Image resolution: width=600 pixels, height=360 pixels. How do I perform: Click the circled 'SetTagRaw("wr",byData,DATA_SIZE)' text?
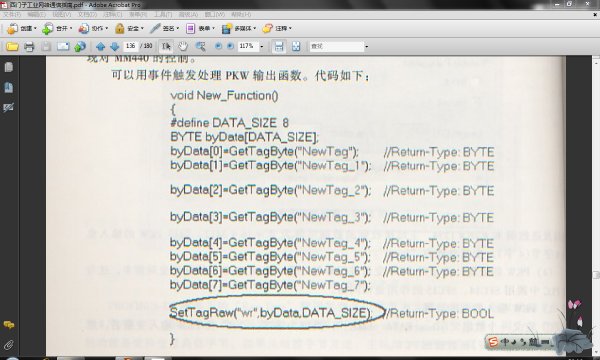(271, 313)
